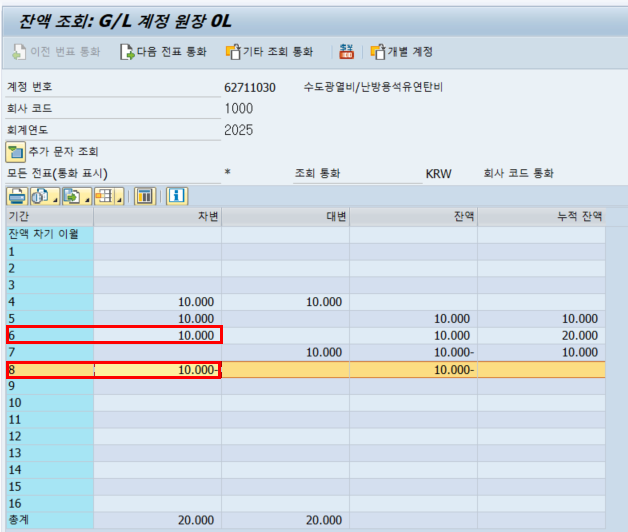The width and height of the screenshot is (628, 532).
Task: Click the additional characteristics display icon (추가 문자 조회)
Action: [x=16, y=152]
